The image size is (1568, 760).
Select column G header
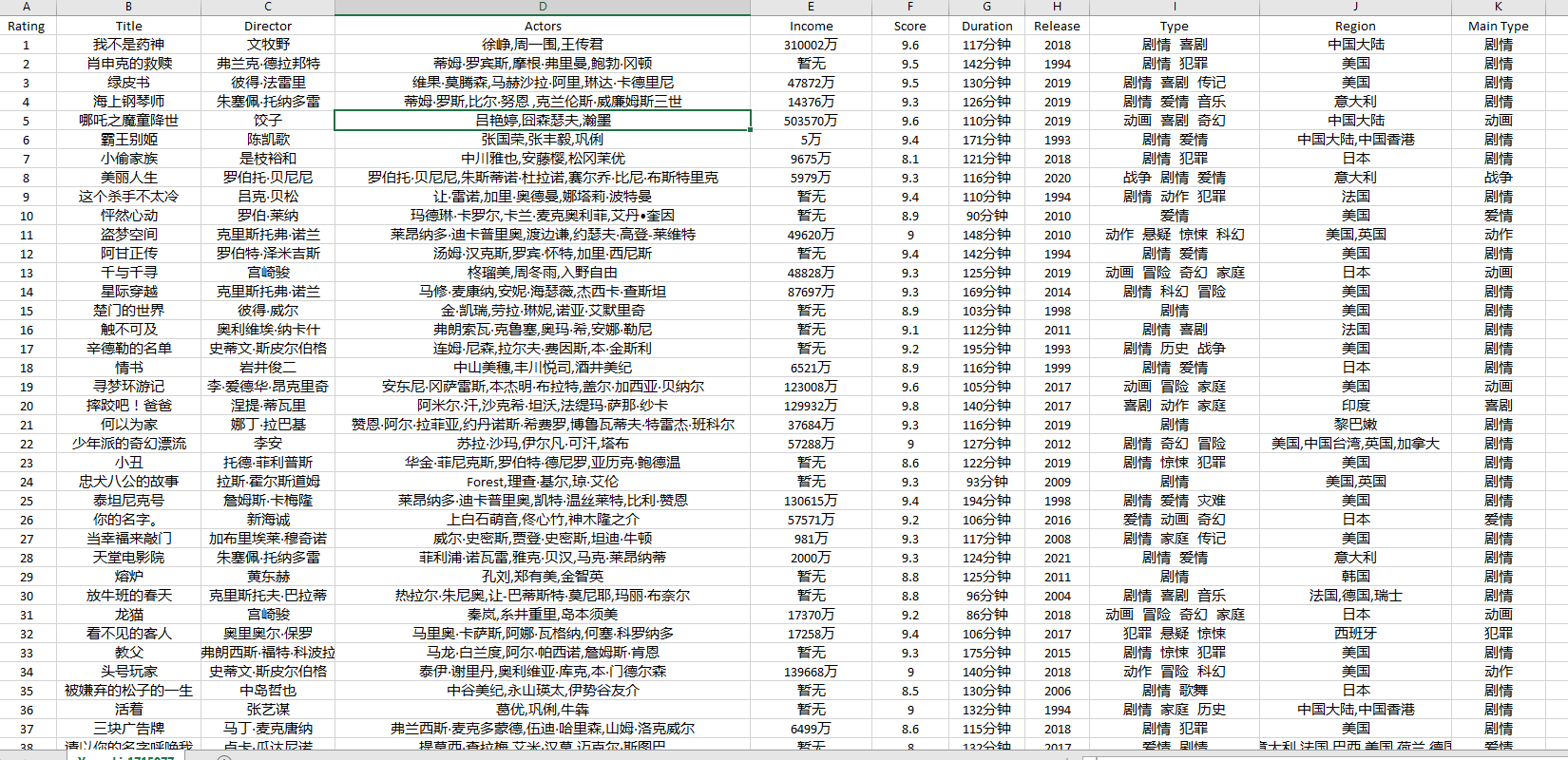986,7
